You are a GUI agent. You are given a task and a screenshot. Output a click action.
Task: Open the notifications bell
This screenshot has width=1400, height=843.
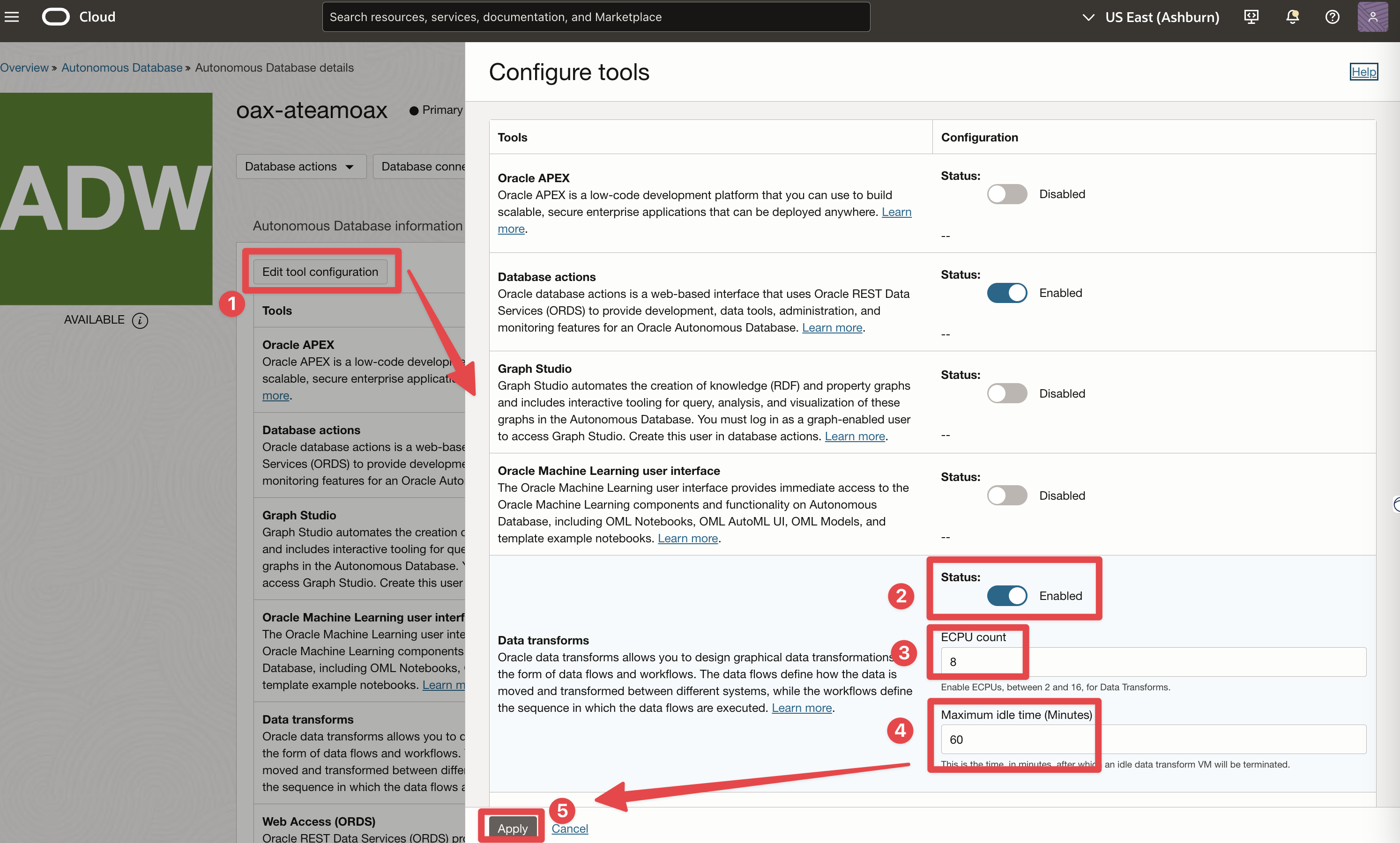point(1292,17)
